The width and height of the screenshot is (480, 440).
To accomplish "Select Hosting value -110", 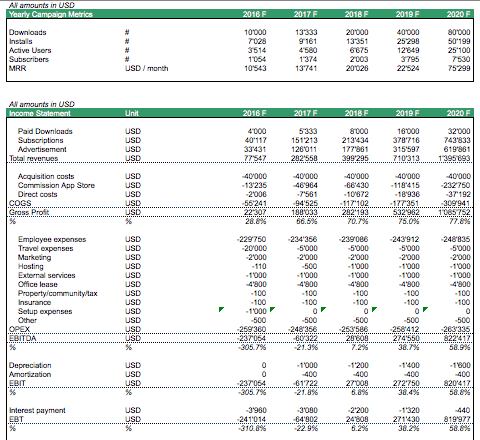I will (259, 266).
